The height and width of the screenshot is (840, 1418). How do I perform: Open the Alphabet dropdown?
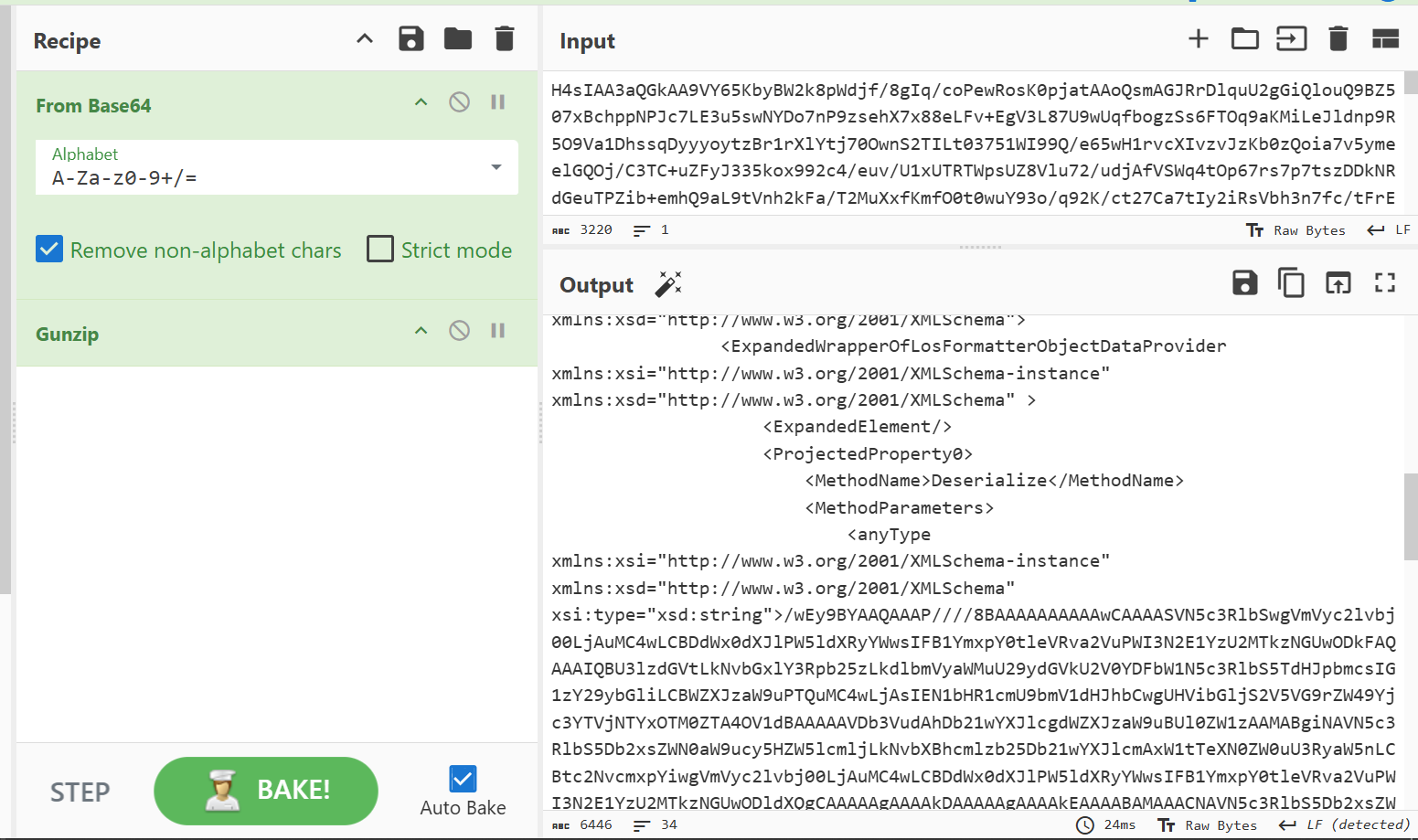(277, 167)
